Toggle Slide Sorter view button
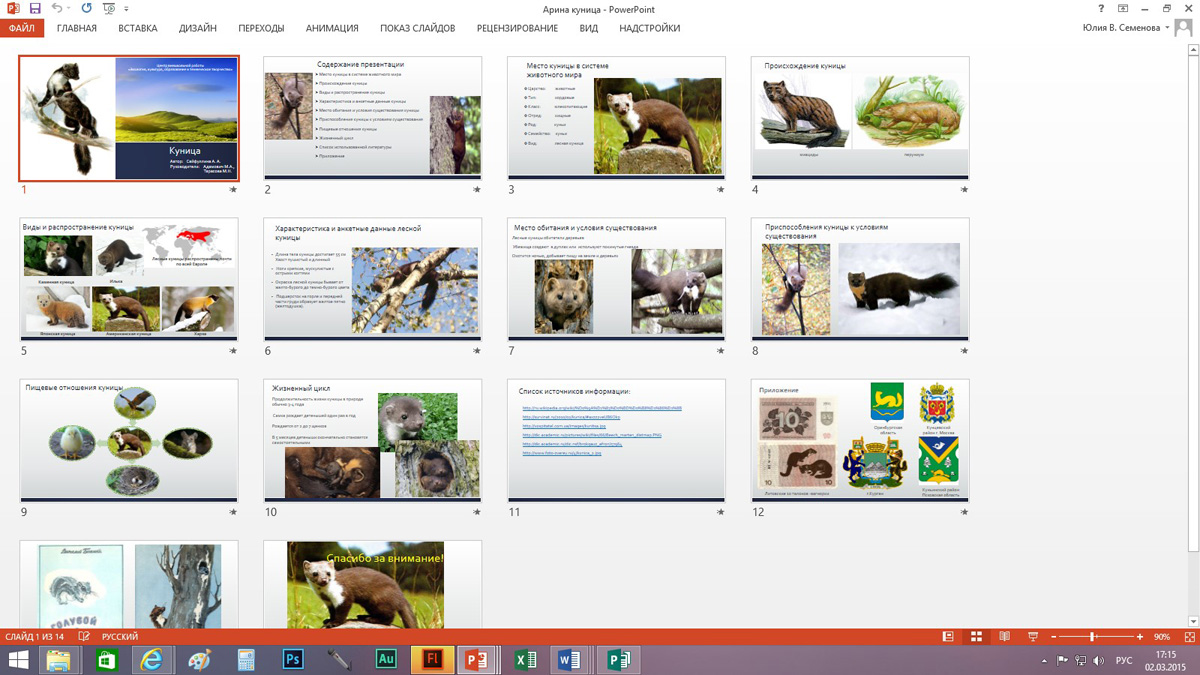1200x675 pixels. (976, 637)
